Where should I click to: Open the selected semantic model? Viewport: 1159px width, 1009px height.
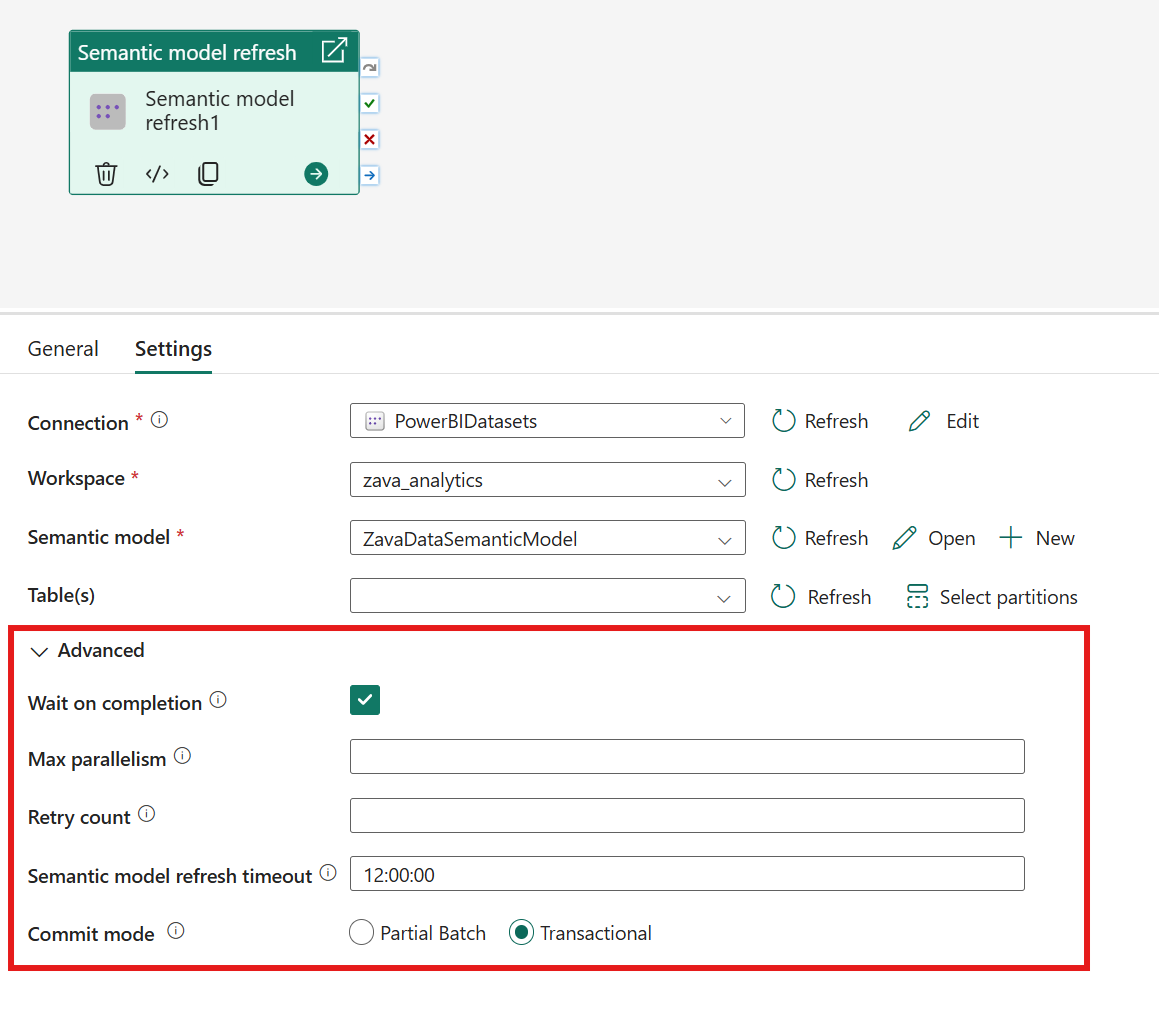934,538
